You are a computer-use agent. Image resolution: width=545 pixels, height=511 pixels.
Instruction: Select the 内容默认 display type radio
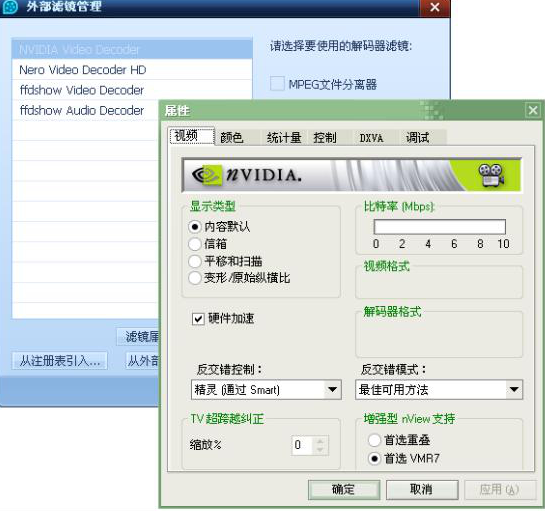195,227
